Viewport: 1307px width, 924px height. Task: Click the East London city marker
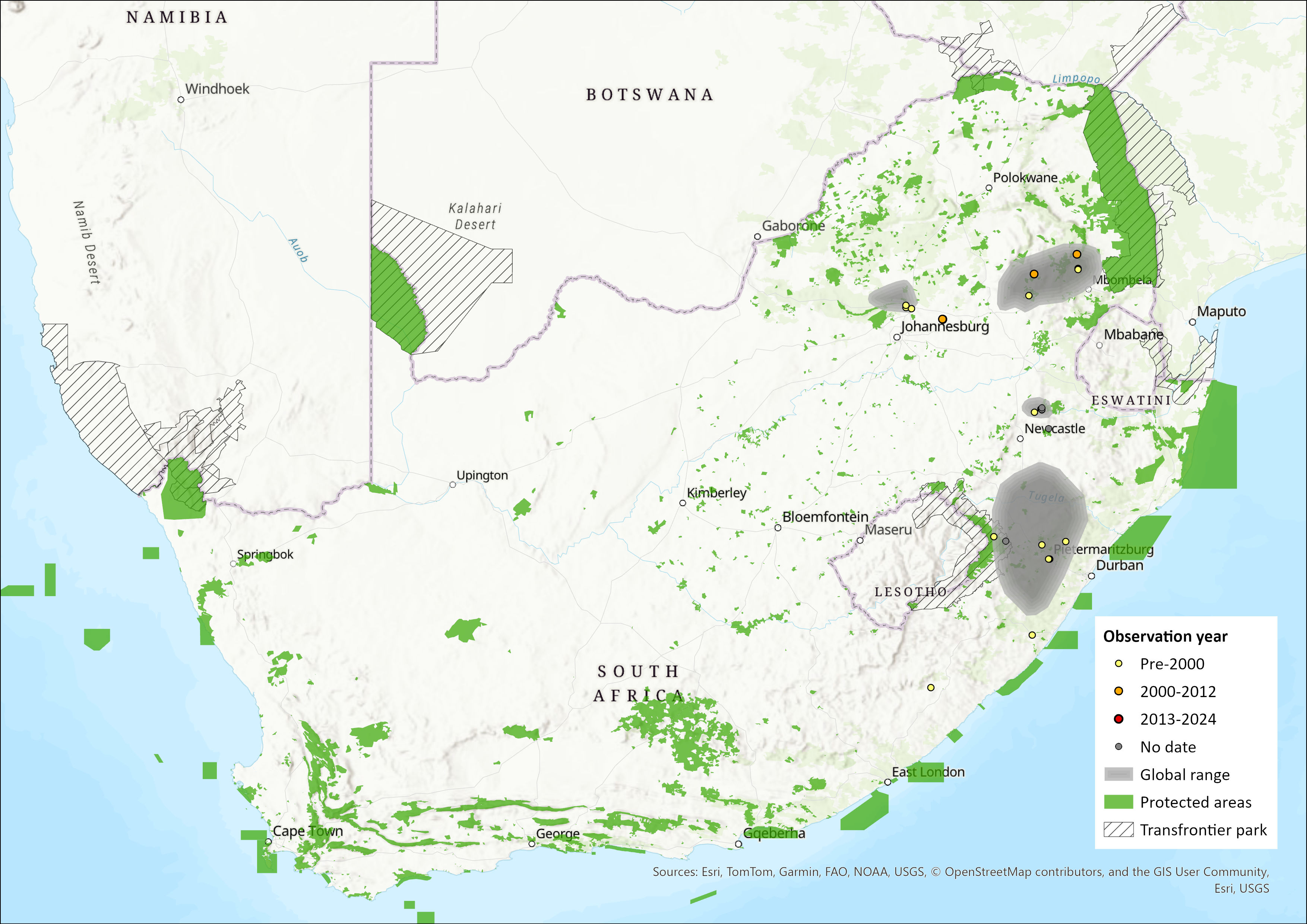coord(887,782)
